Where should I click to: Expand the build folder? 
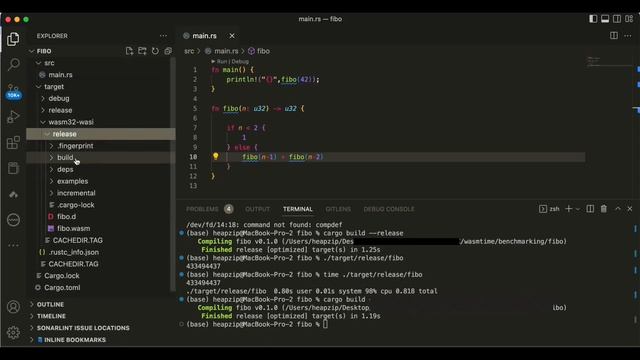52,158
